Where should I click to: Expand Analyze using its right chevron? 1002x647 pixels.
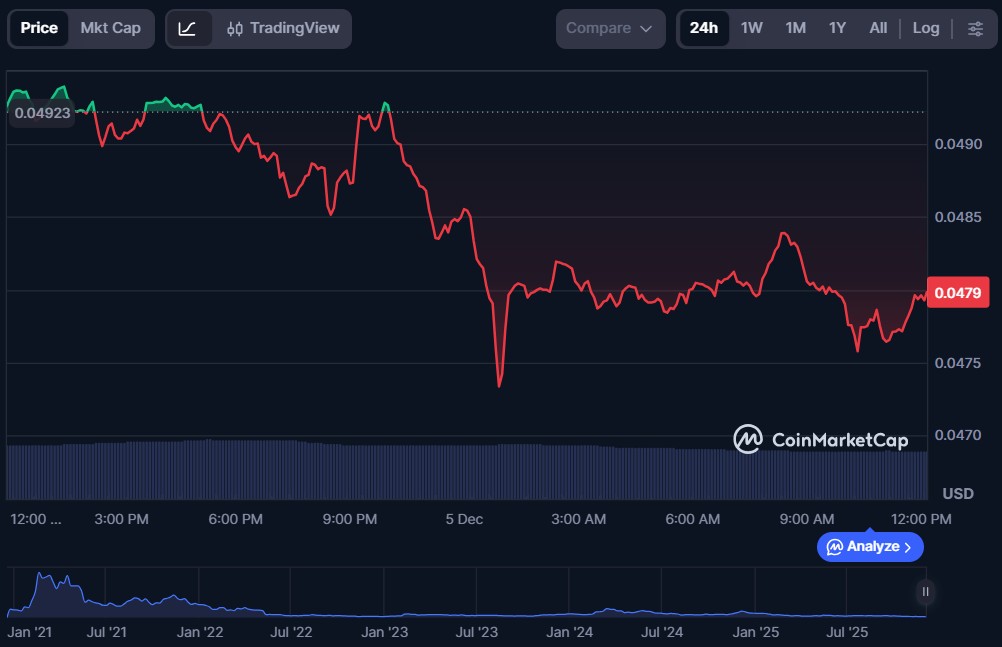pos(908,547)
